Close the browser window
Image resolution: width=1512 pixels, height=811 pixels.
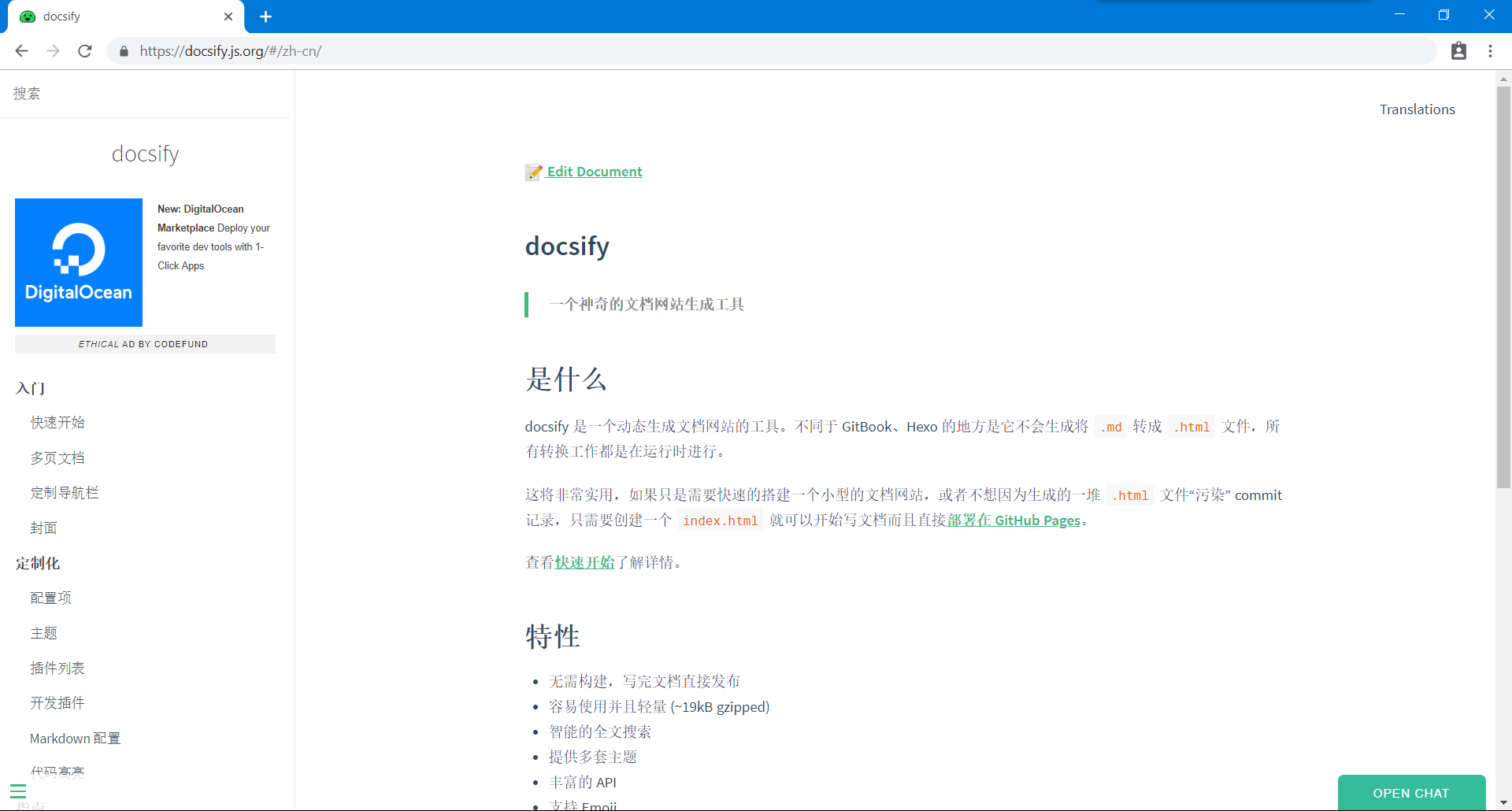pos(1489,15)
